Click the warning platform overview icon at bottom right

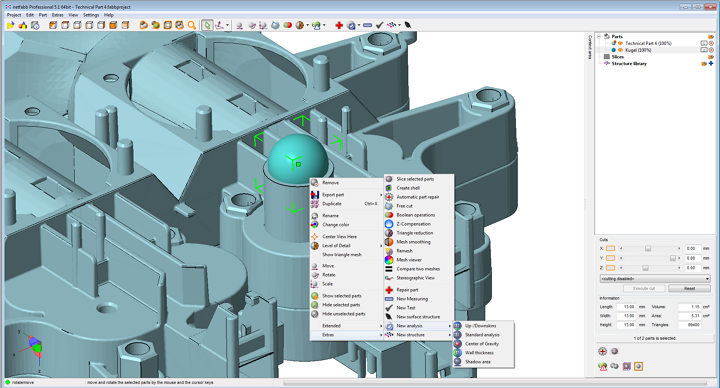pyautogui.click(x=602, y=366)
